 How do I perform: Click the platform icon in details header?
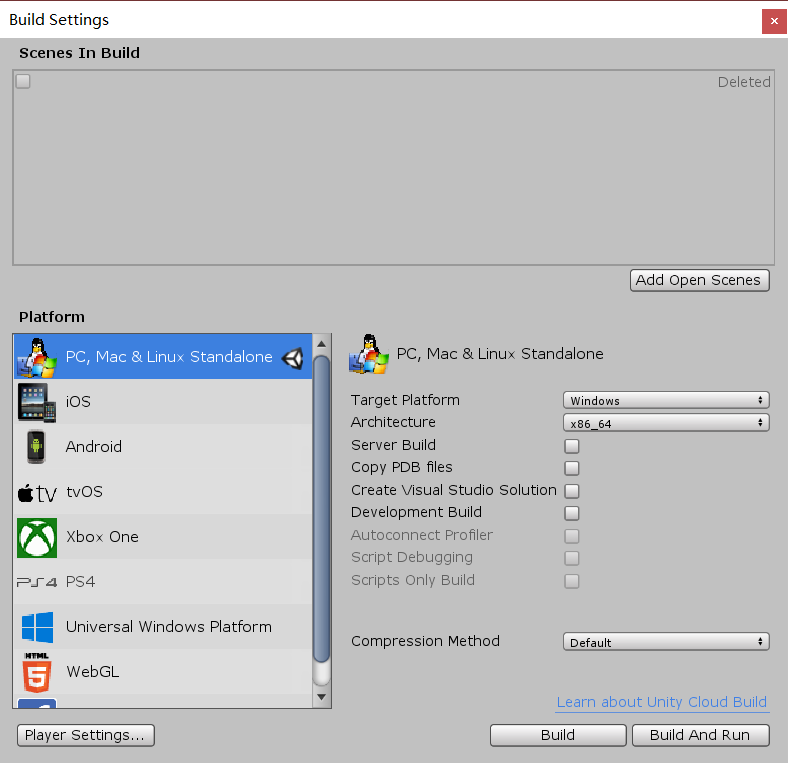[369, 354]
